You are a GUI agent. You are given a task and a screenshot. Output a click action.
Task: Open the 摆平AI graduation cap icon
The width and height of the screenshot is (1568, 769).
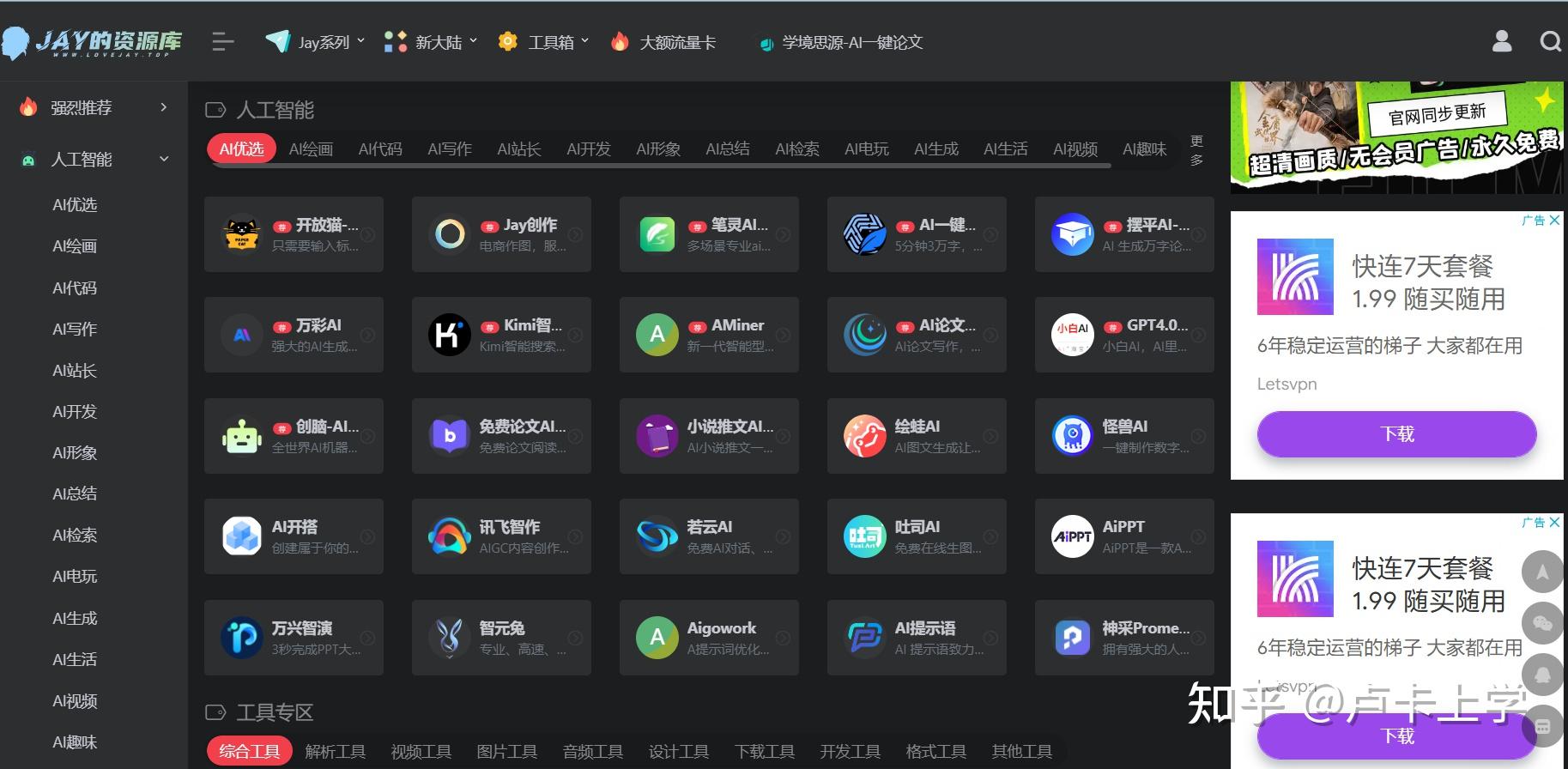(1073, 234)
